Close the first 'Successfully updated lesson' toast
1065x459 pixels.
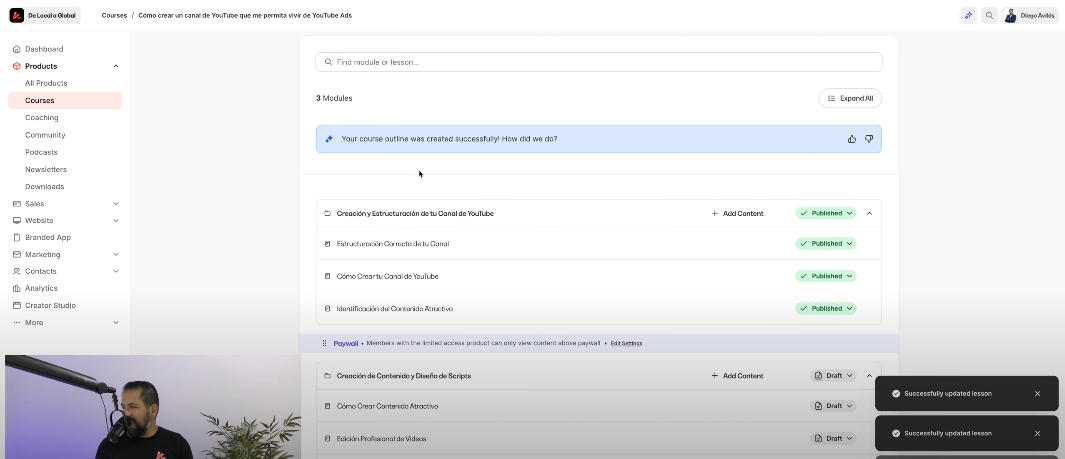(1037, 393)
